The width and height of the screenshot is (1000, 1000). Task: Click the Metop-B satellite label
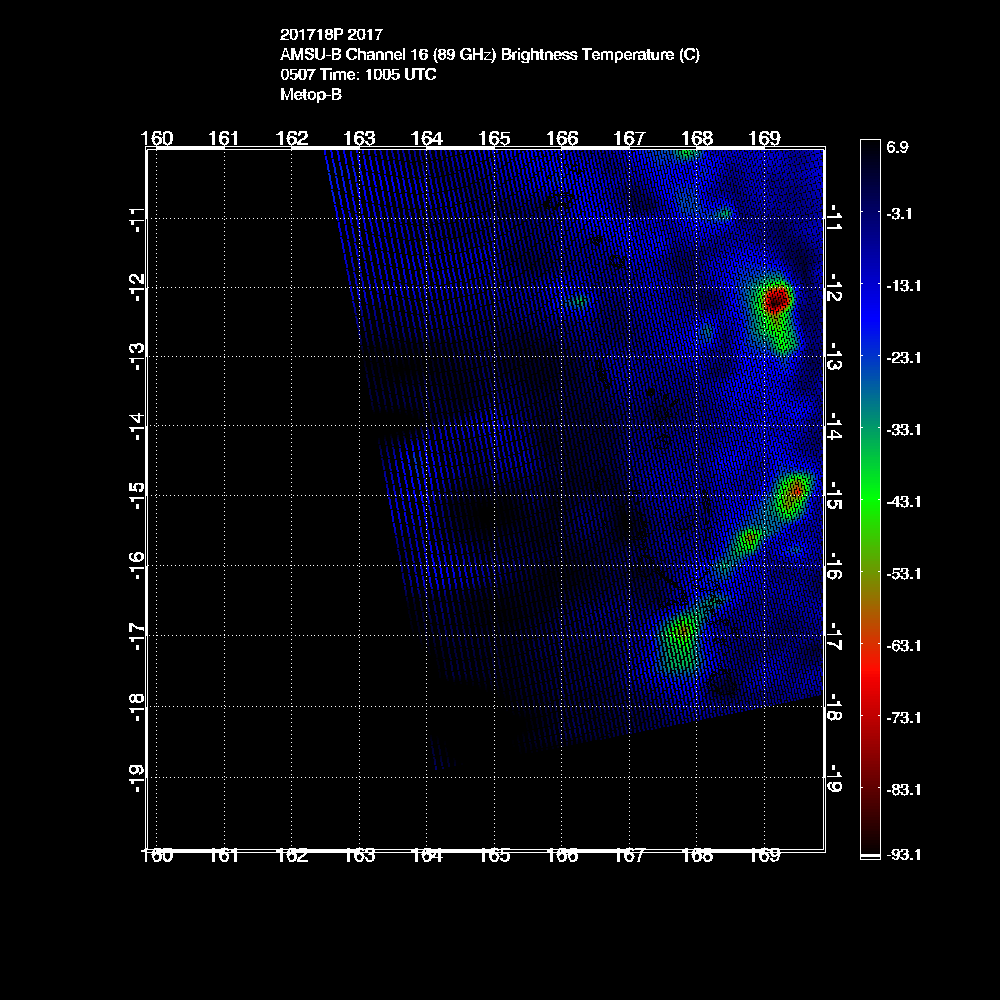click(311, 95)
